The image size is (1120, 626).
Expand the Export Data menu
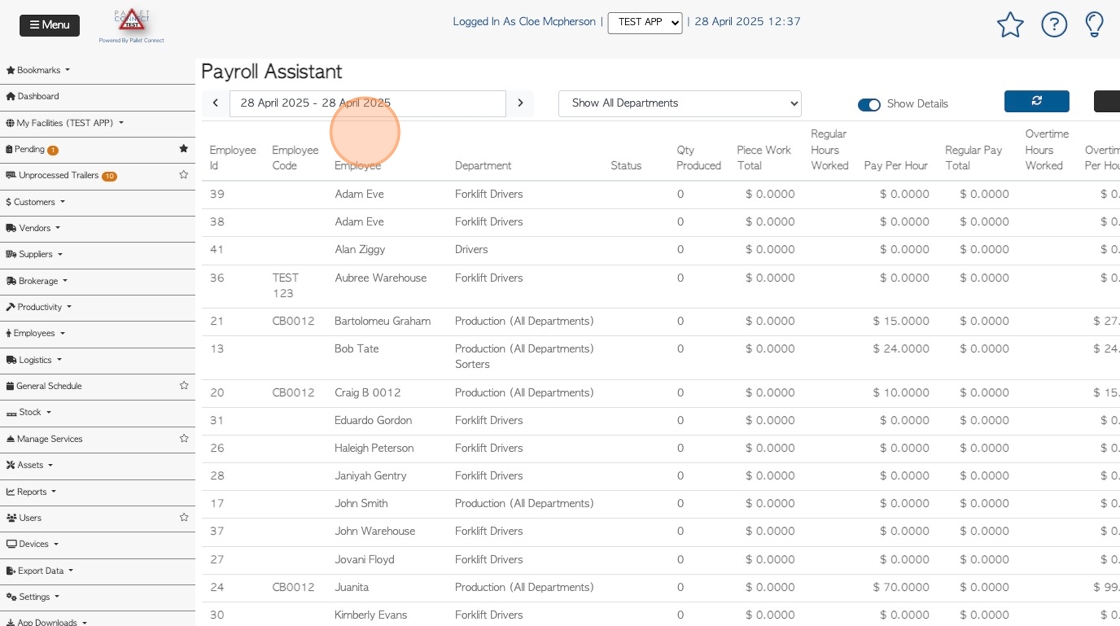coord(39,571)
